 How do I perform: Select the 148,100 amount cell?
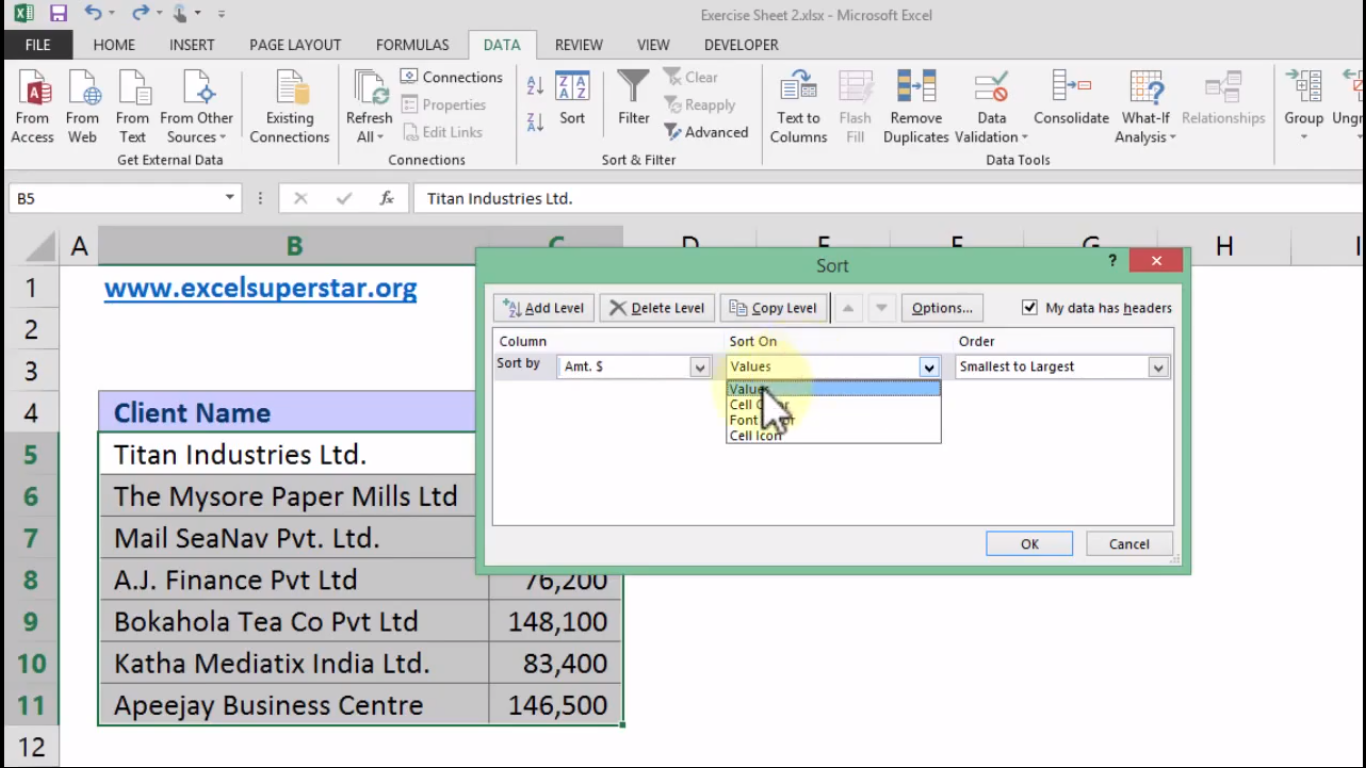556,622
